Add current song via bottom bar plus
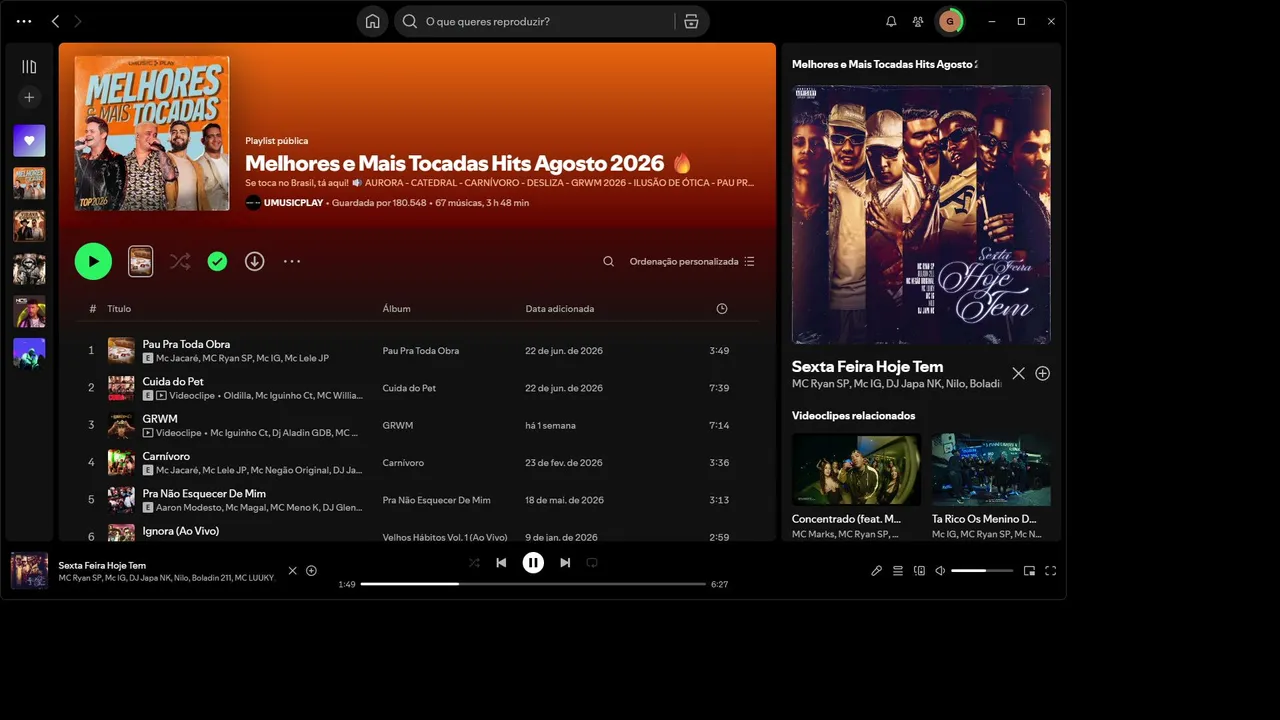This screenshot has height=720, width=1280. [311, 571]
